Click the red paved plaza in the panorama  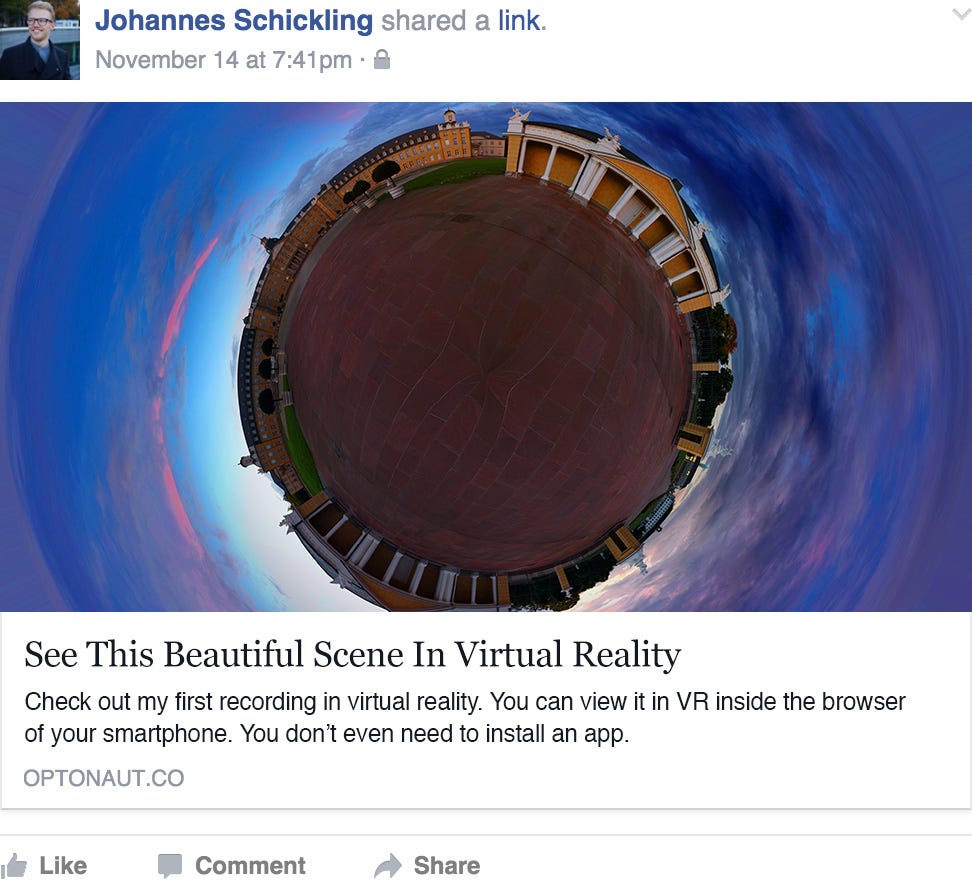[484, 372]
